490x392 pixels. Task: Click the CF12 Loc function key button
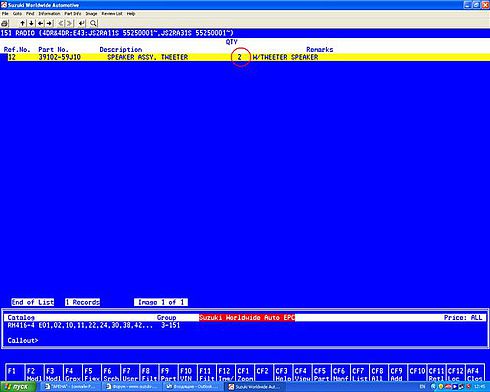456,374
